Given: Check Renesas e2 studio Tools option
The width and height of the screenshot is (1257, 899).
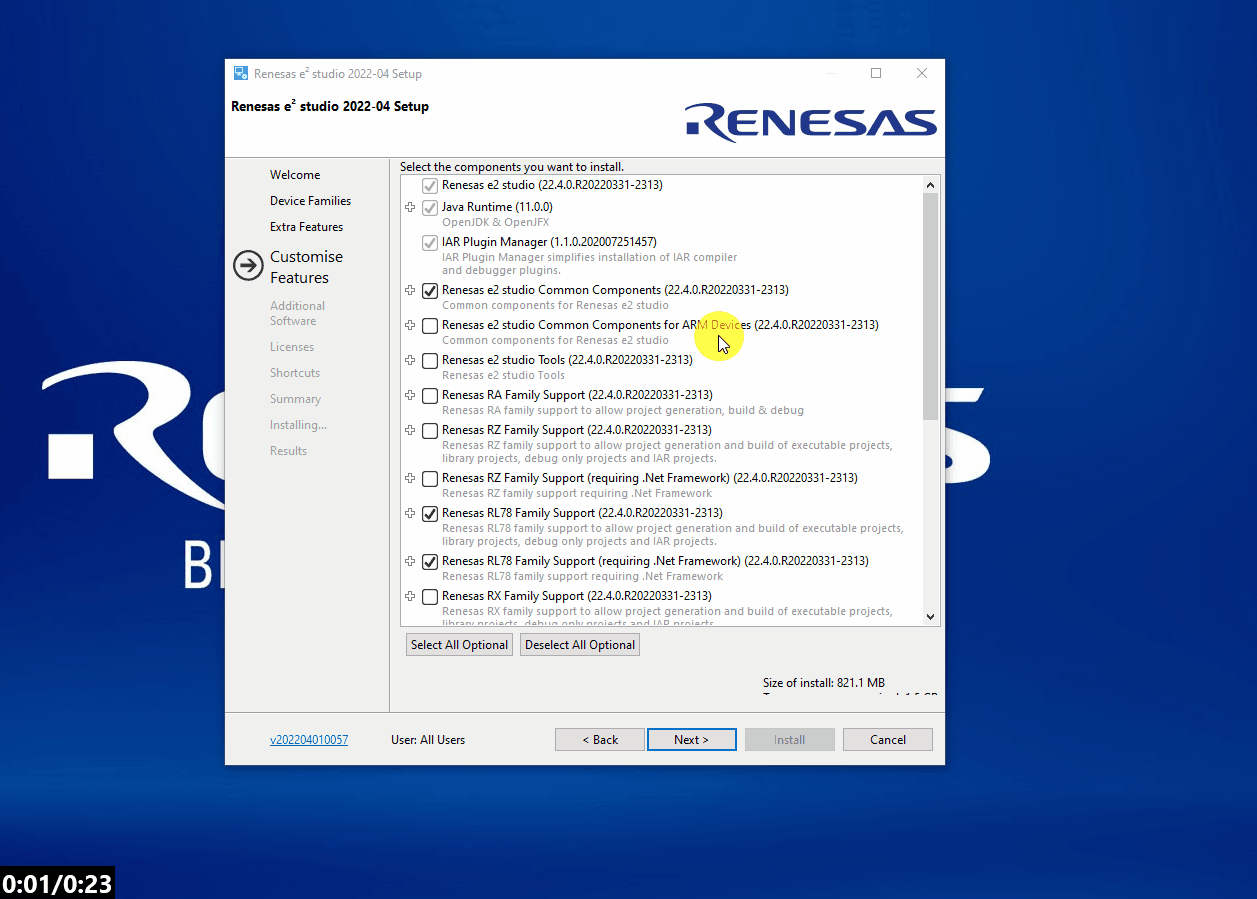Looking at the screenshot, I should (x=430, y=361).
